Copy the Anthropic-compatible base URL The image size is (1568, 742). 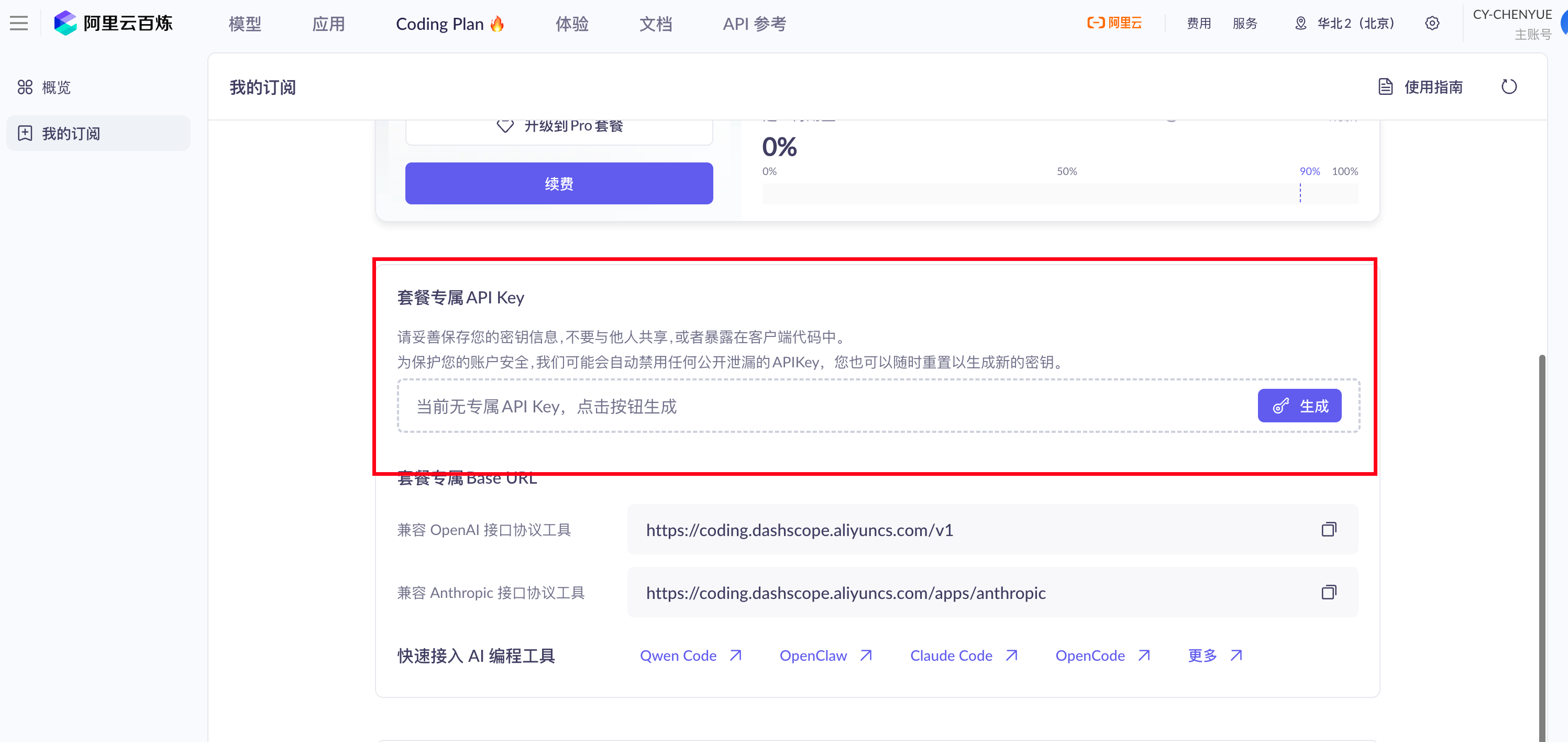click(x=1328, y=592)
